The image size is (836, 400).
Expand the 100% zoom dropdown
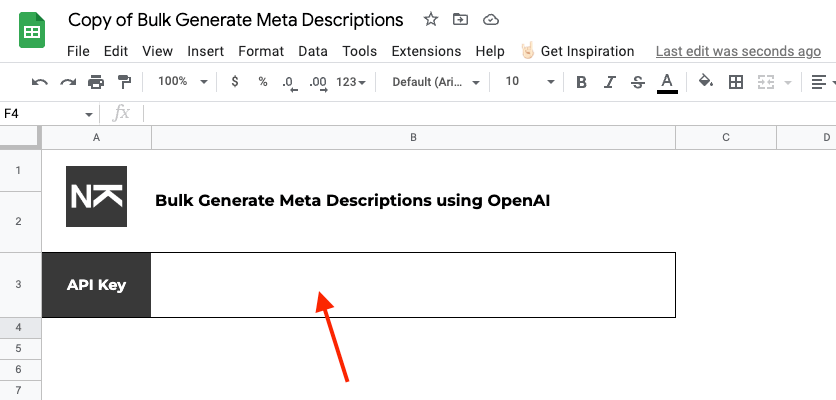point(184,82)
